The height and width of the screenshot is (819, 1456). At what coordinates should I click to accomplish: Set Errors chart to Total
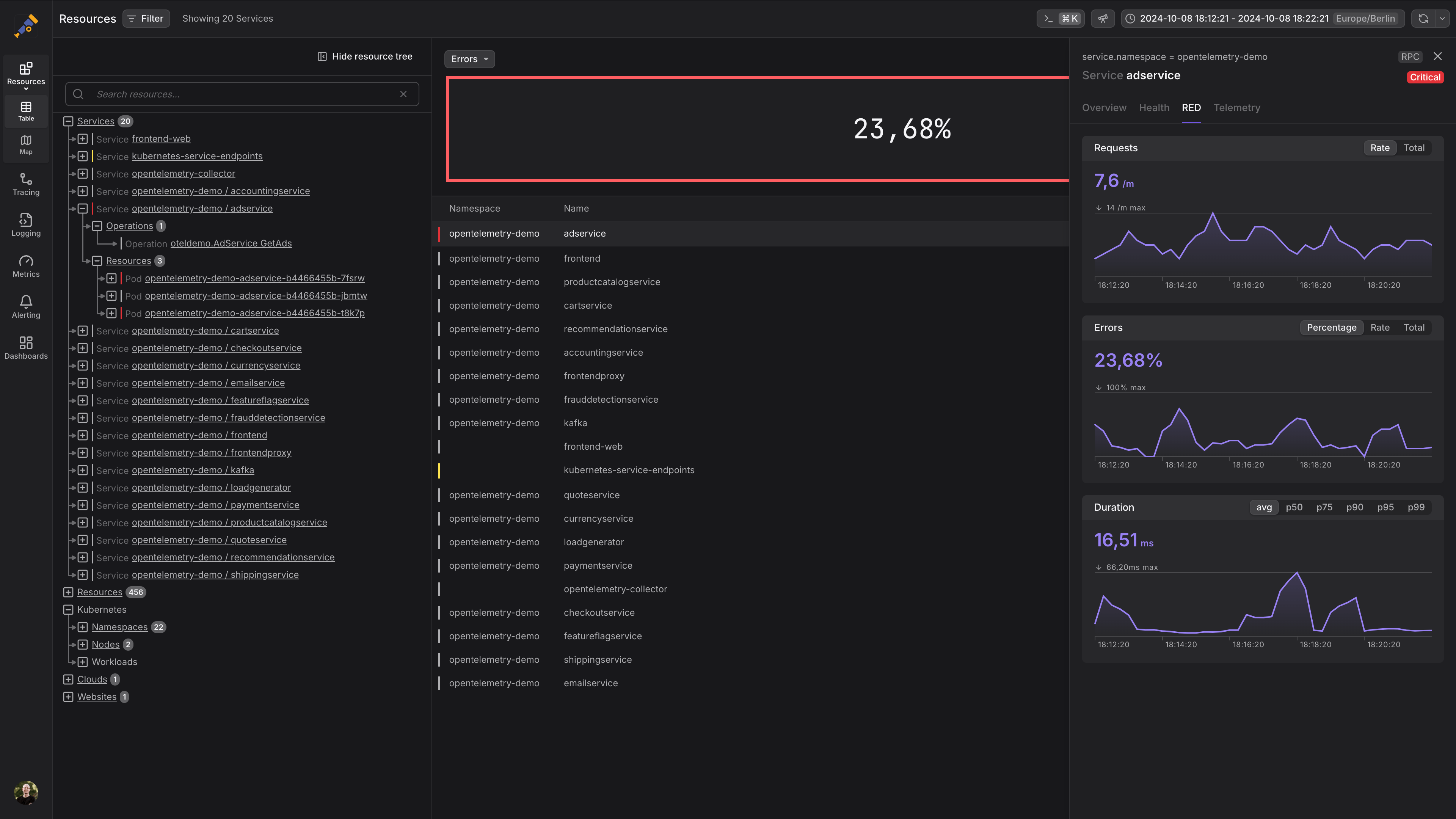[1414, 328]
